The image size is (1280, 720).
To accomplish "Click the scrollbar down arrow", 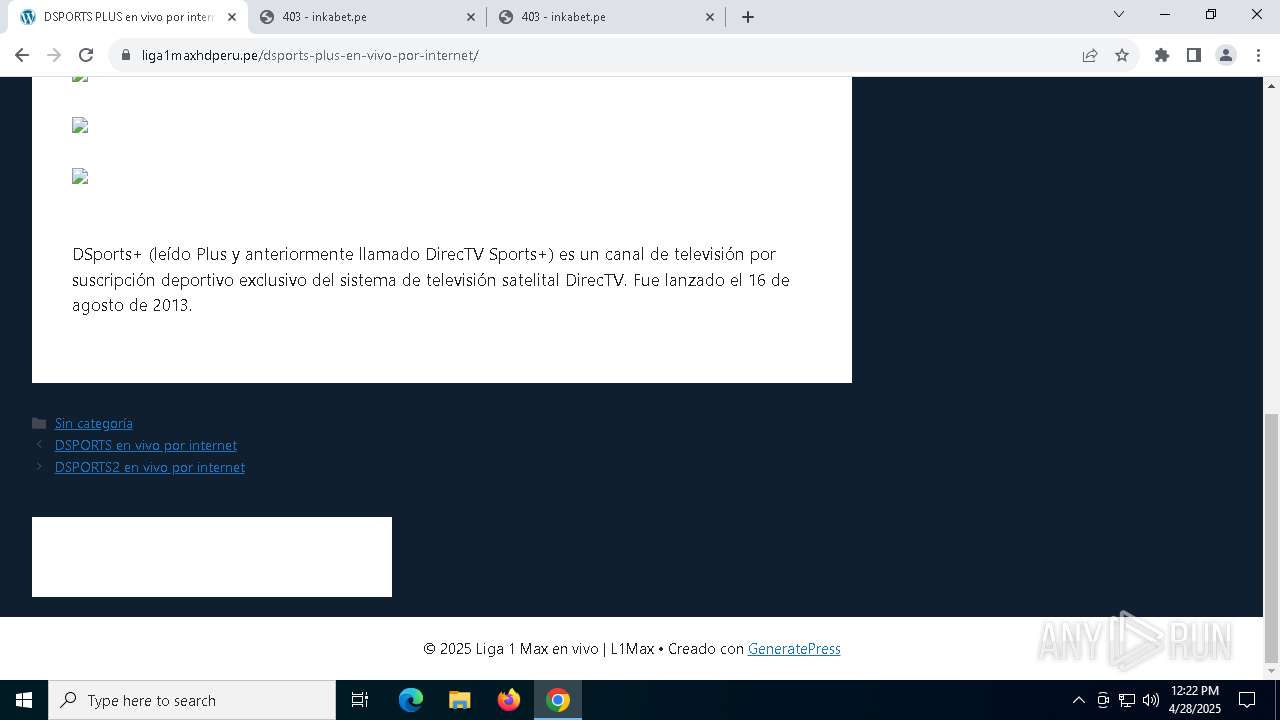I will [1271, 671].
